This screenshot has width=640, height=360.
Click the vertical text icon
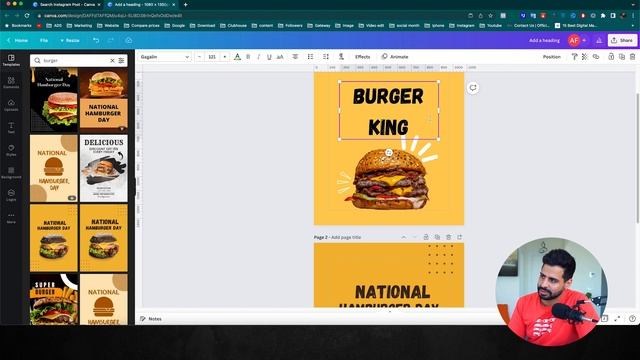pyautogui.click(x=341, y=57)
